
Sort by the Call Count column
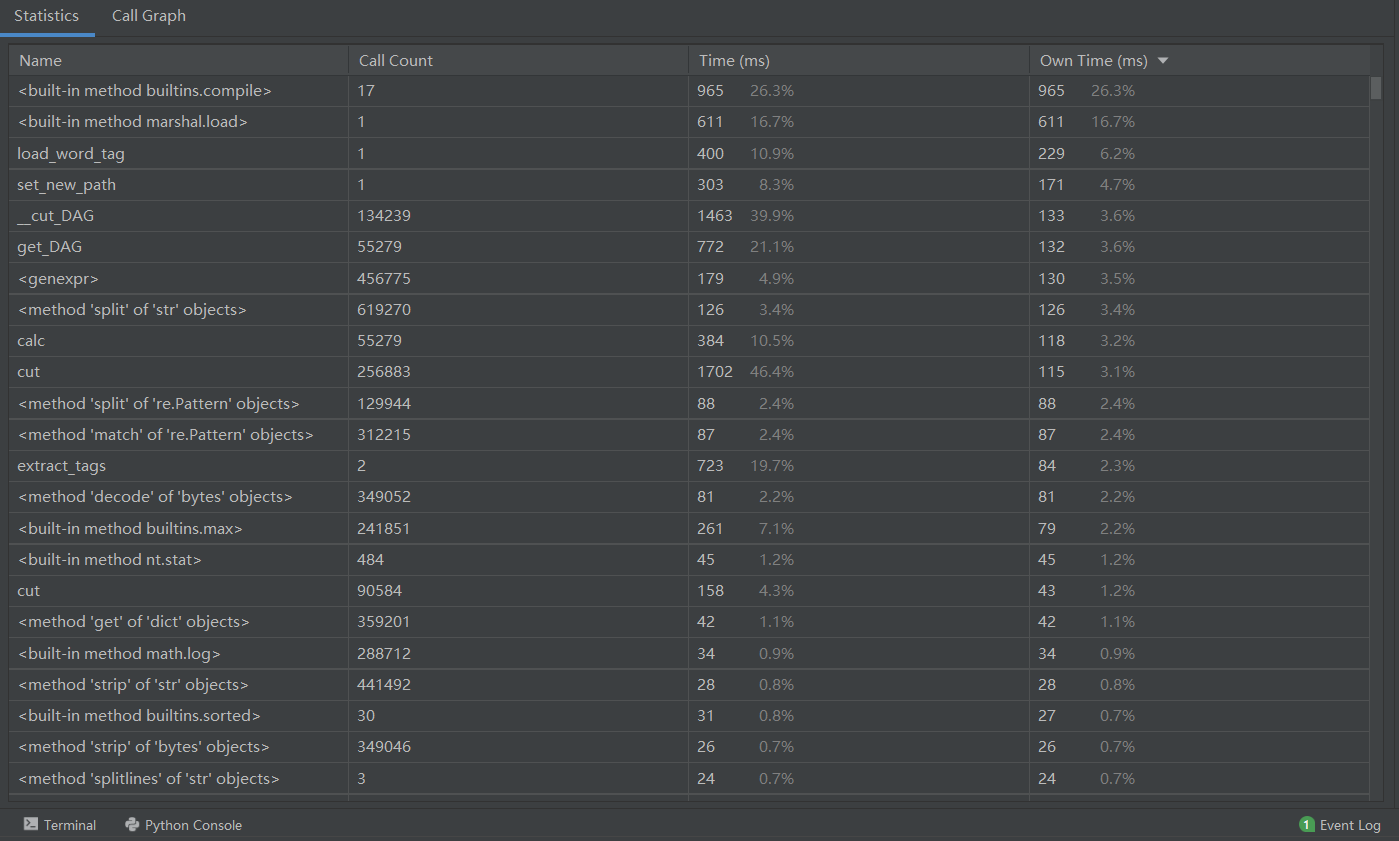[x=396, y=61]
